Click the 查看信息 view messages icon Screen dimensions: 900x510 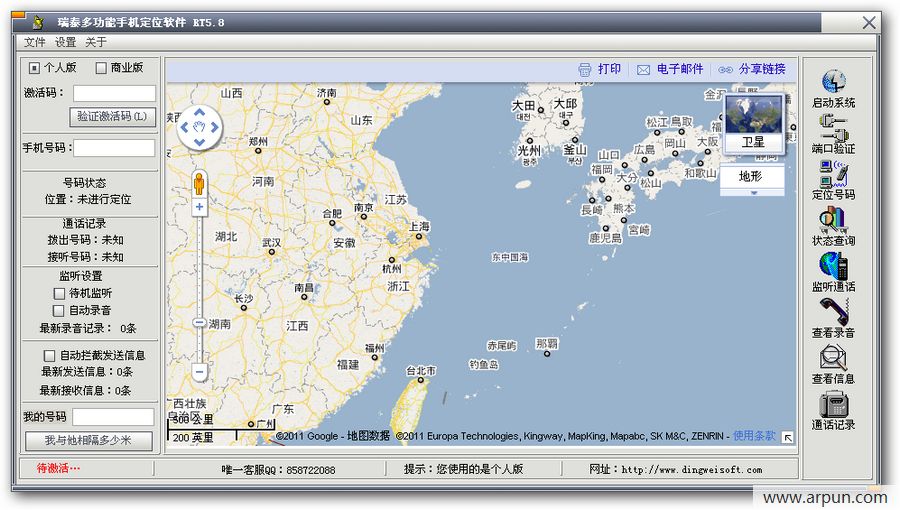coord(833,358)
